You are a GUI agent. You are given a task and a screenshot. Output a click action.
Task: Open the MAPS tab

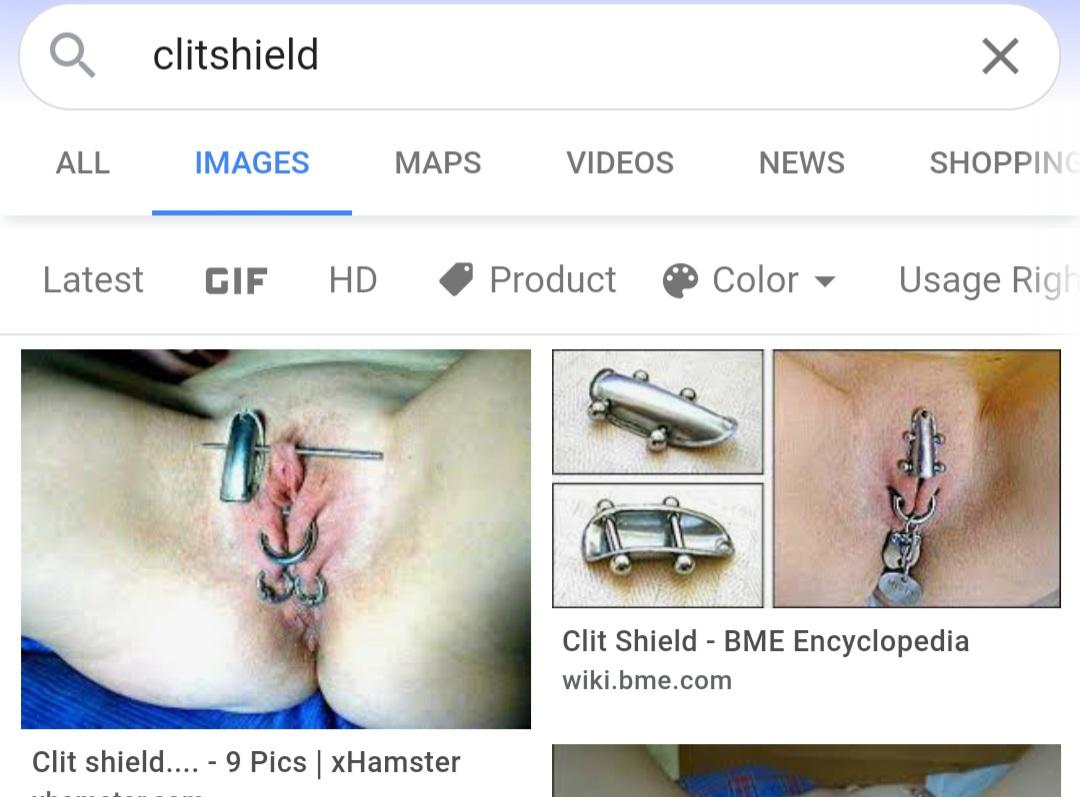point(438,163)
